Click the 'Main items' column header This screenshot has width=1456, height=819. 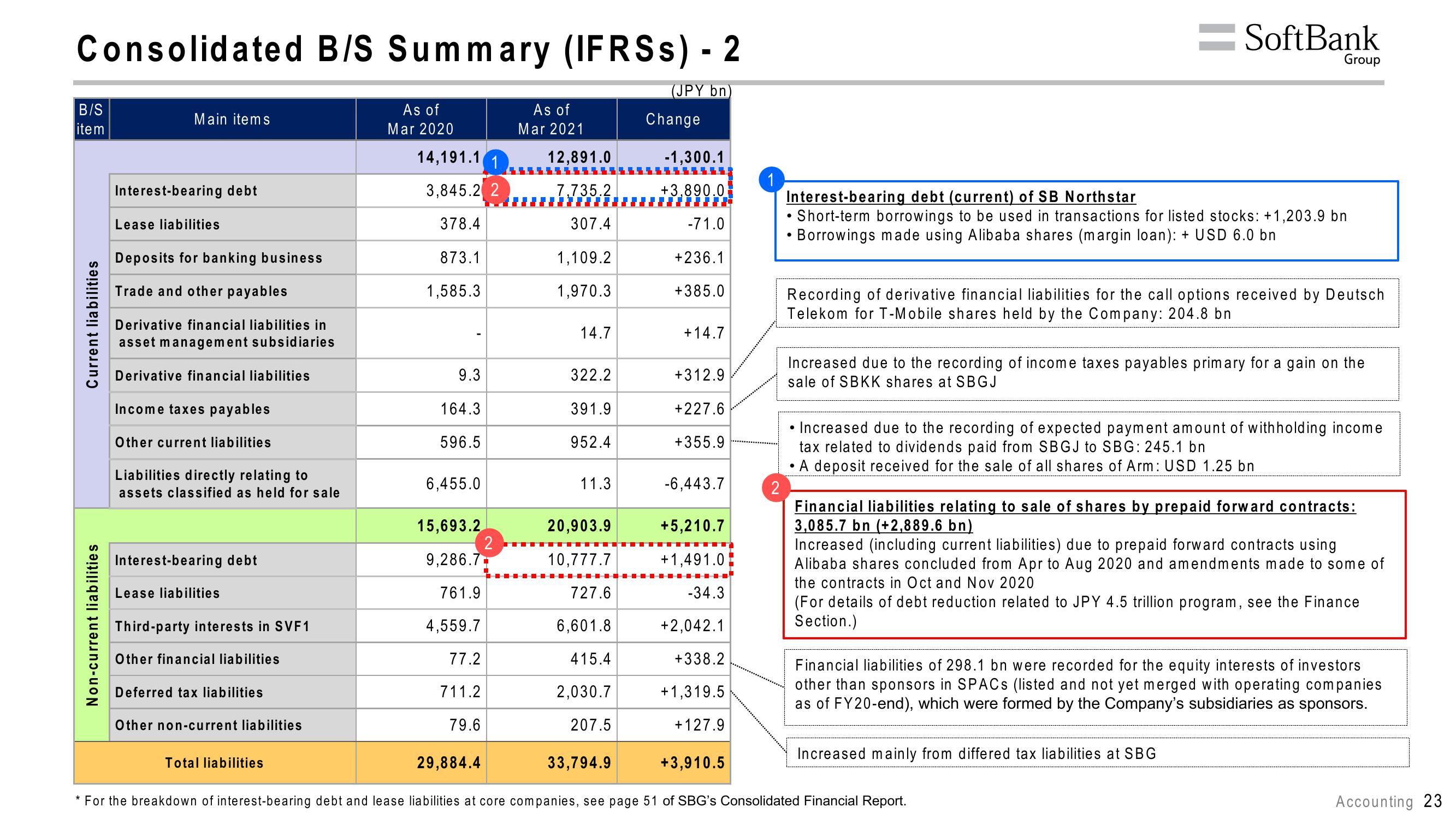tap(232, 119)
